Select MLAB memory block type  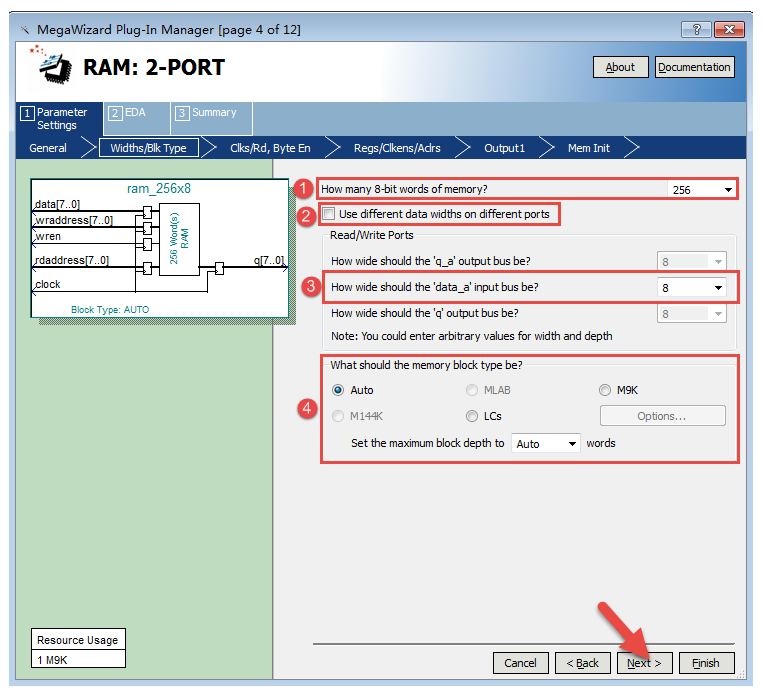(472, 390)
